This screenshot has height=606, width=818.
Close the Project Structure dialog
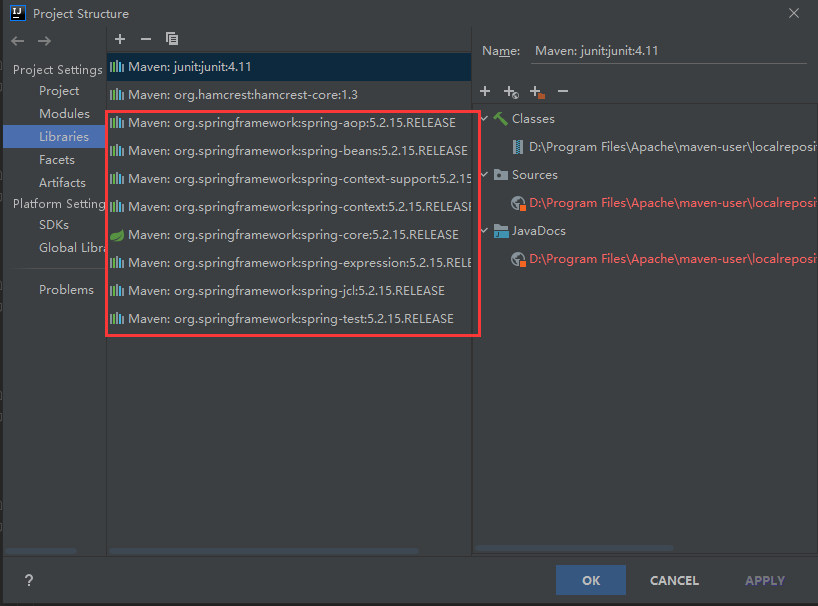pos(793,13)
